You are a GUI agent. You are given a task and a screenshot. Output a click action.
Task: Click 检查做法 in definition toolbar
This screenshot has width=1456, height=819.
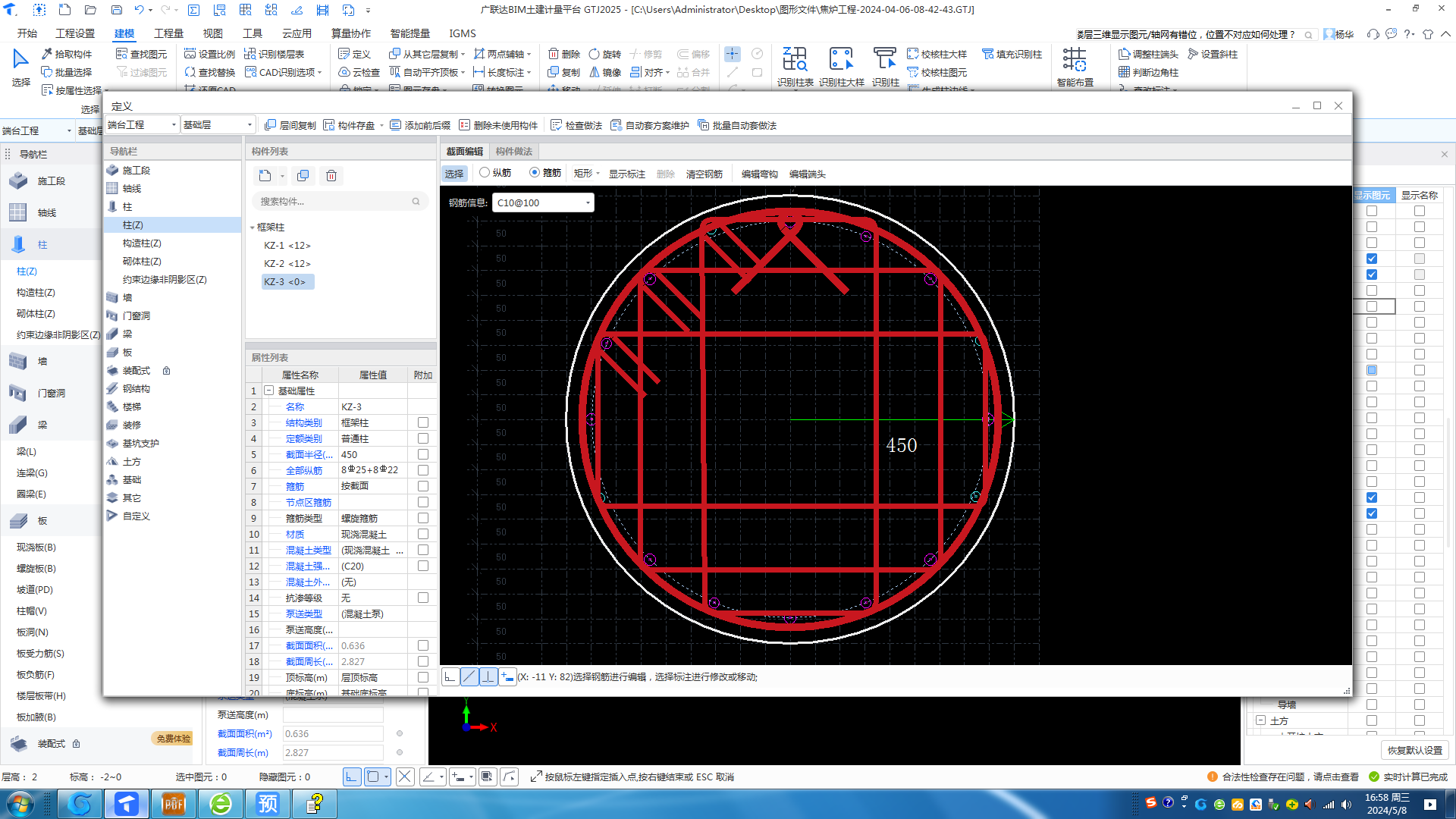pos(576,125)
